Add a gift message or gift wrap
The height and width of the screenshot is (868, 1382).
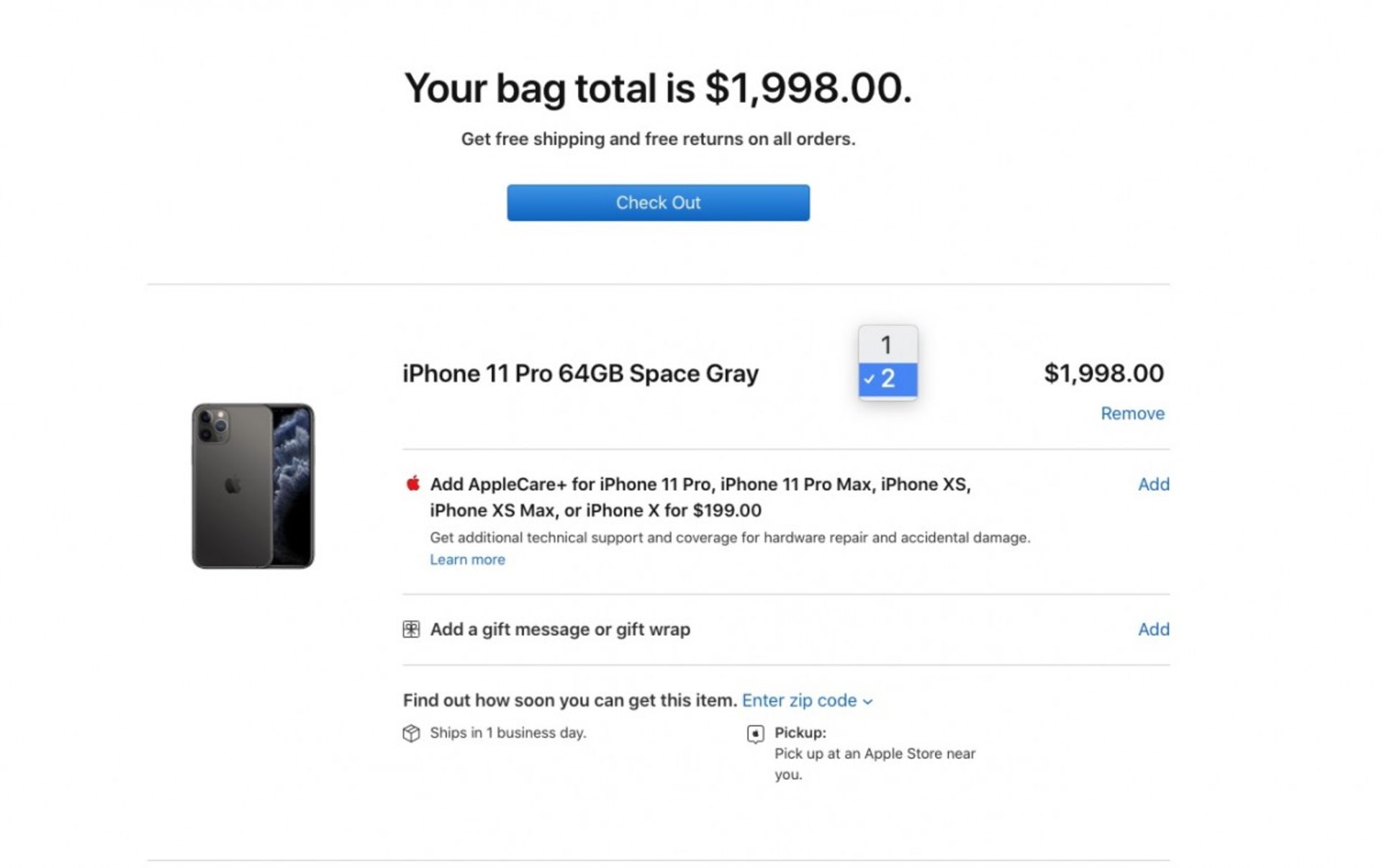pyautogui.click(x=1152, y=630)
